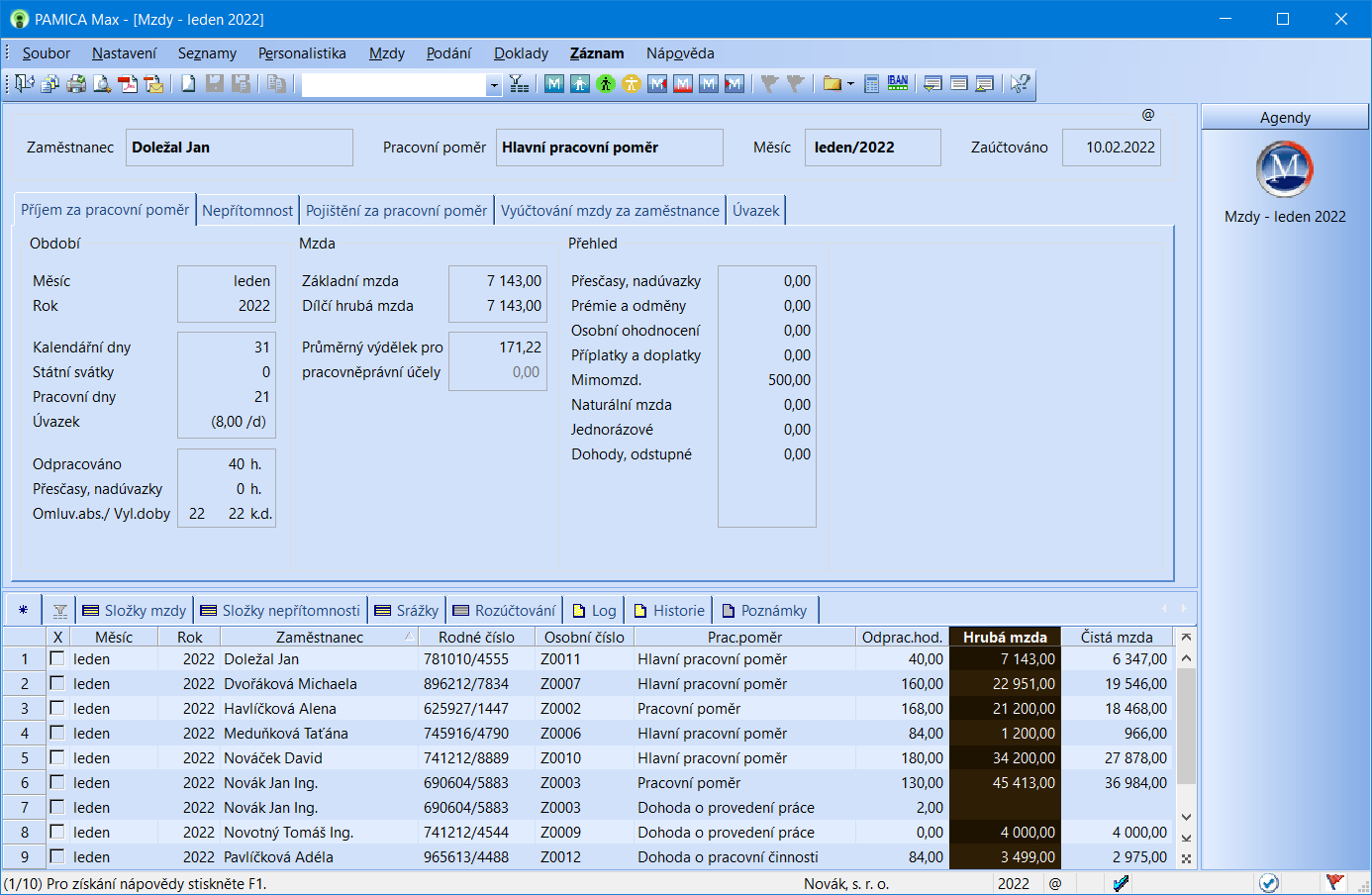1372x895 pixels.
Task: Click the Mimomzd. value 500,00
Action: [x=789, y=379]
